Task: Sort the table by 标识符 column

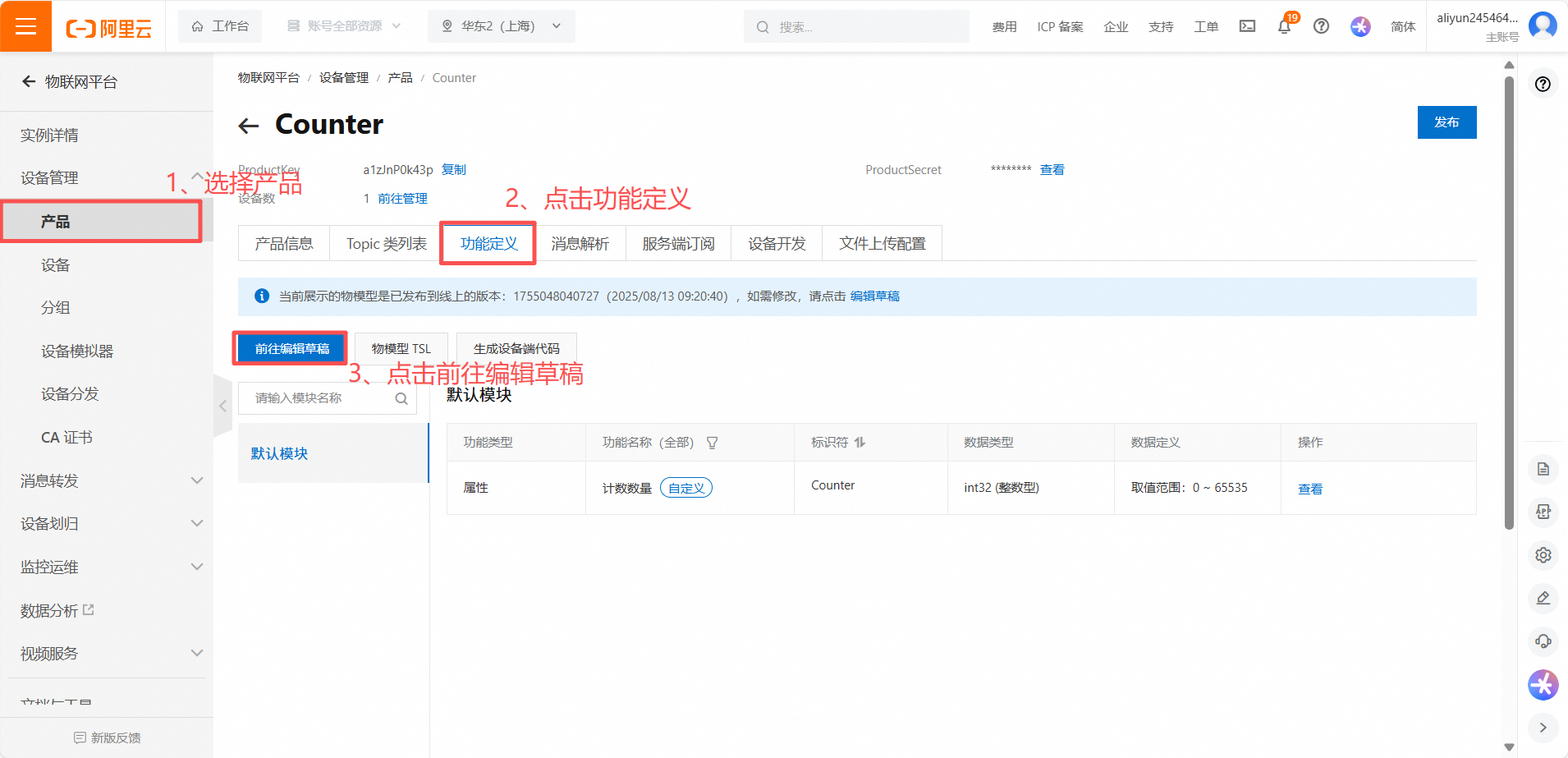Action: (860, 443)
